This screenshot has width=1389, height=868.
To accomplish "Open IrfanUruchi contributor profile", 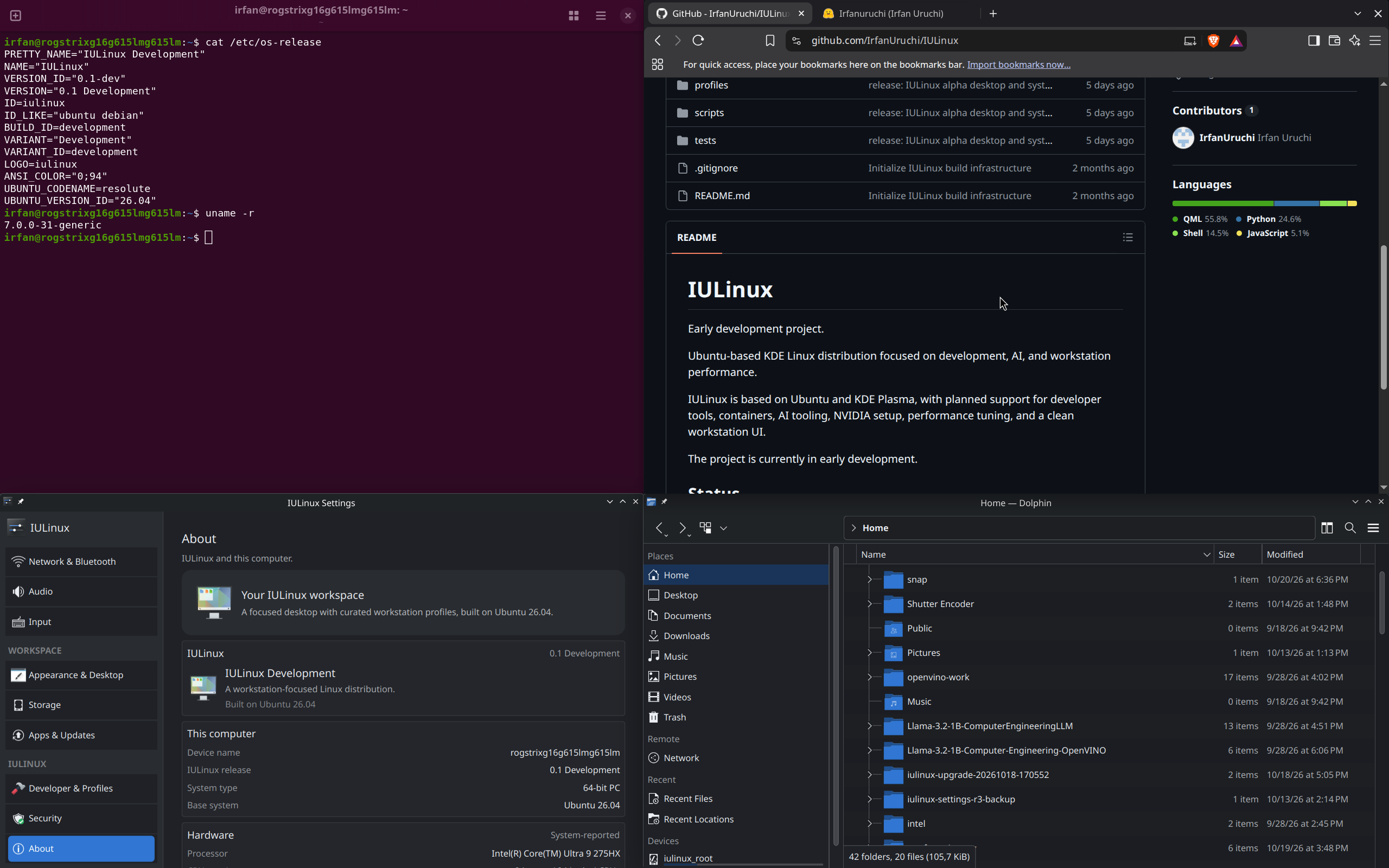I will (x=1227, y=138).
